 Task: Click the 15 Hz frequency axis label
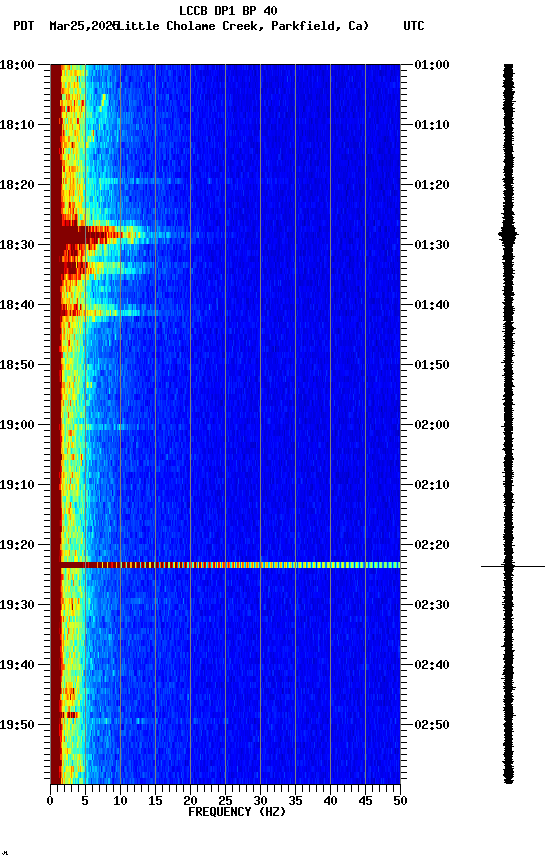point(155,801)
